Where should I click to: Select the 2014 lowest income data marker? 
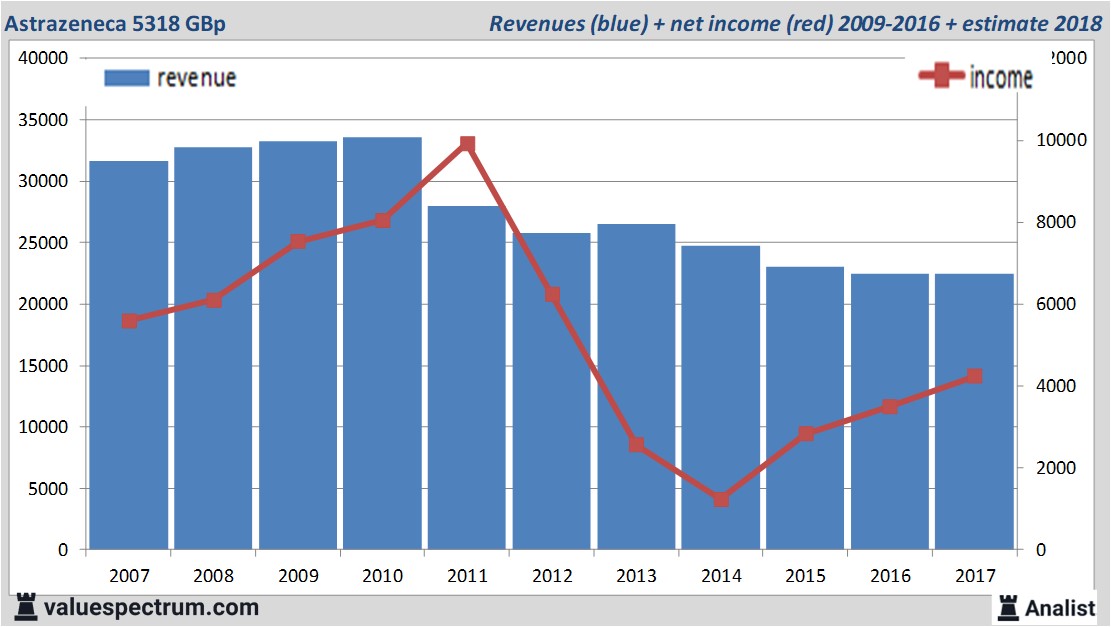tap(722, 499)
